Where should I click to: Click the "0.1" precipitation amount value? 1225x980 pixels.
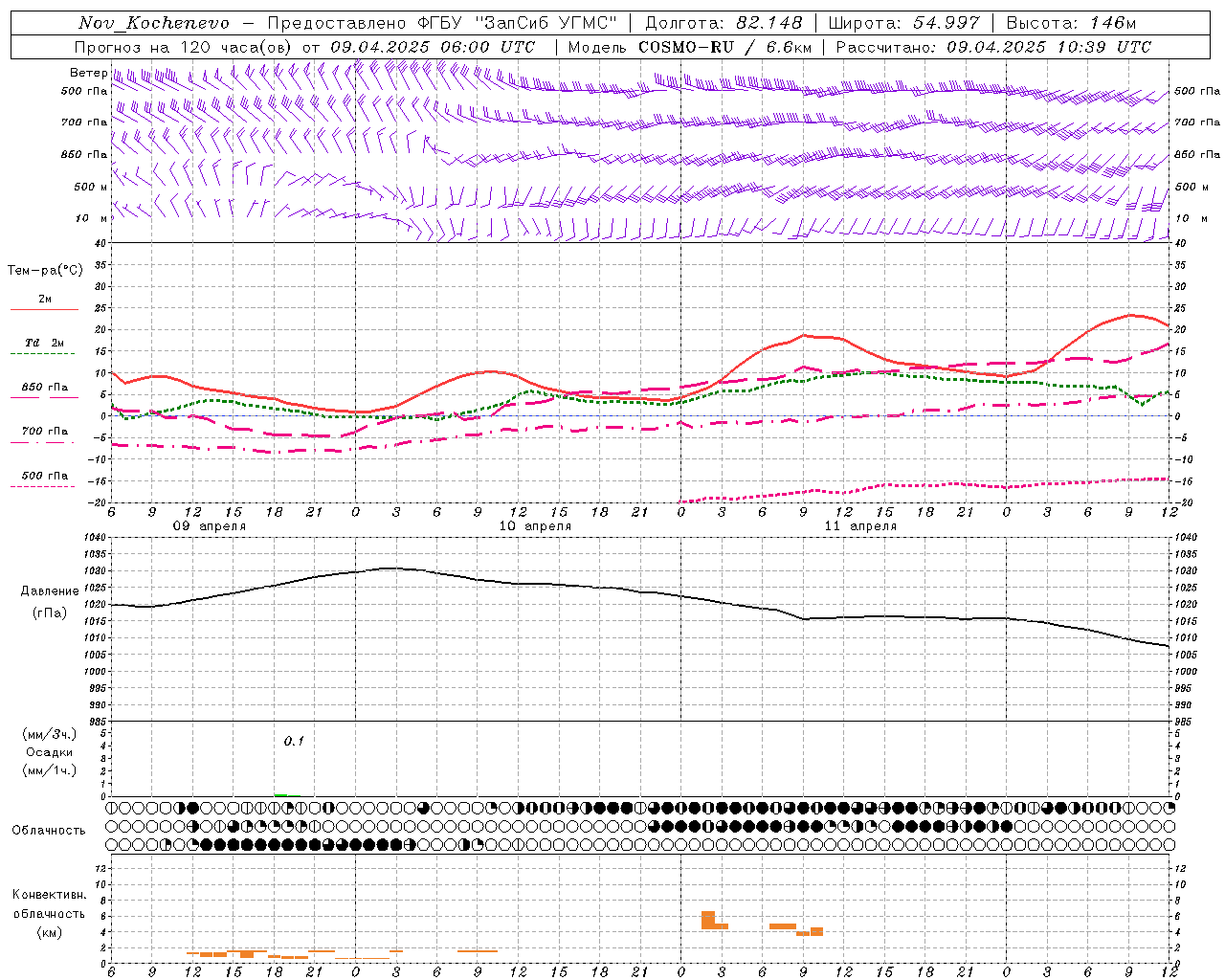[294, 741]
